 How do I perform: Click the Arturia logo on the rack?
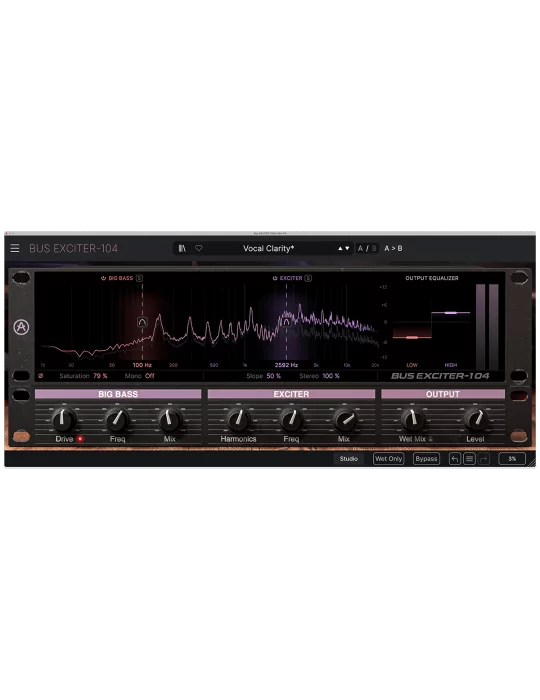click(x=21, y=327)
